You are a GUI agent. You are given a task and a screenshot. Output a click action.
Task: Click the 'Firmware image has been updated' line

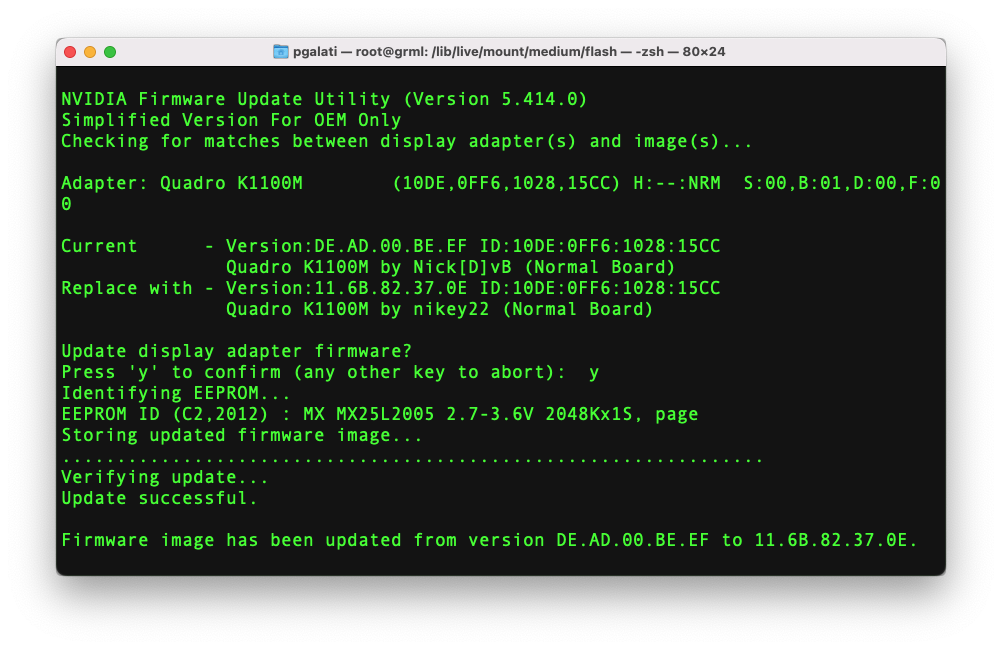[x=489, y=541]
